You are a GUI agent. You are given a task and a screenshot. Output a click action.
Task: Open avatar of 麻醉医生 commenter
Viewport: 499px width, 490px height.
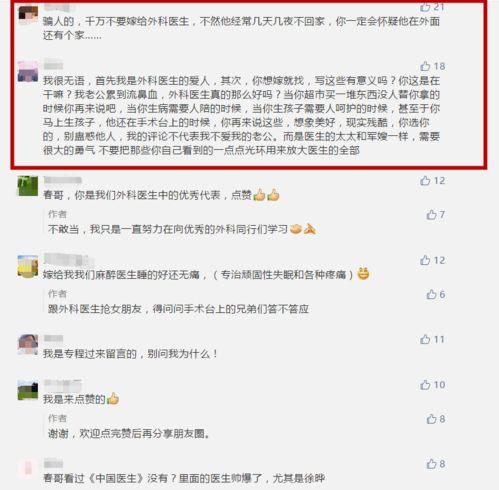(x=28, y=266)
